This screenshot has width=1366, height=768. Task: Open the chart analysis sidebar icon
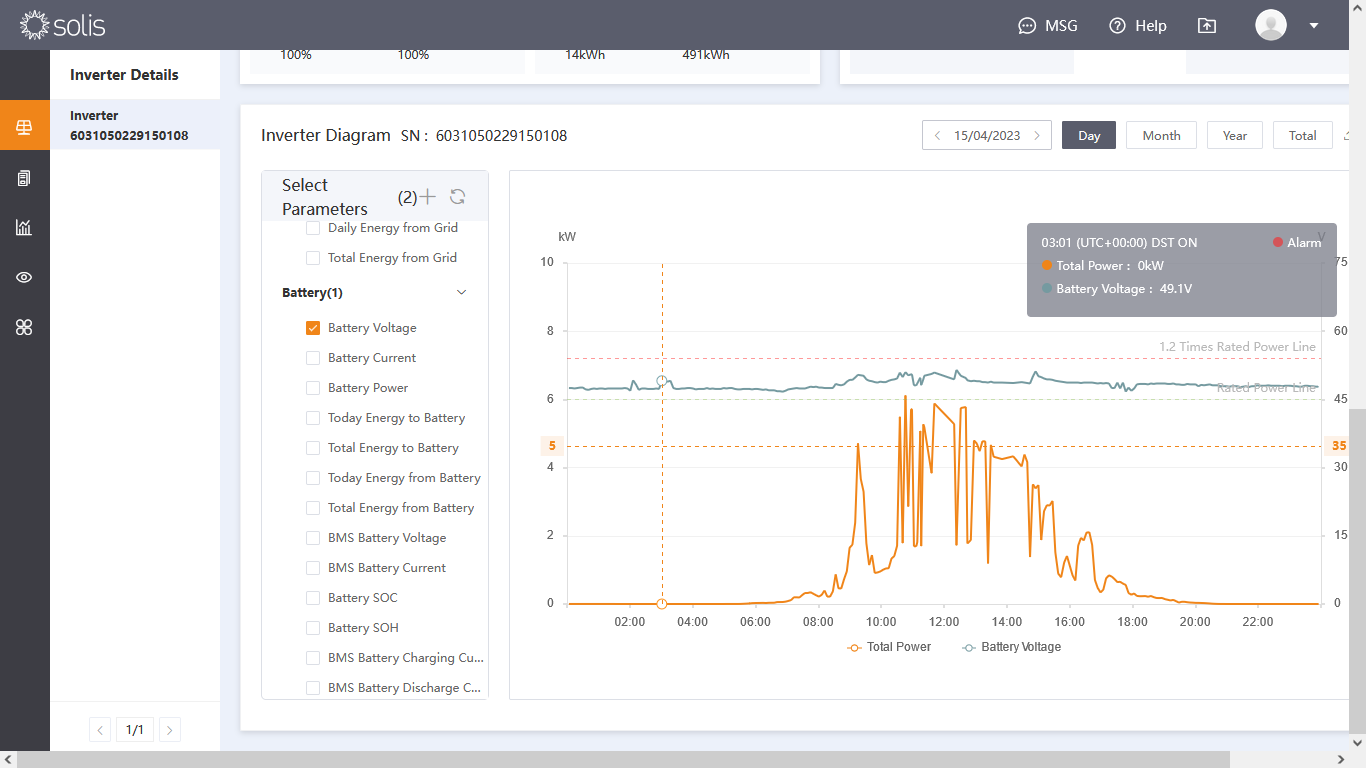coord(25,228)
